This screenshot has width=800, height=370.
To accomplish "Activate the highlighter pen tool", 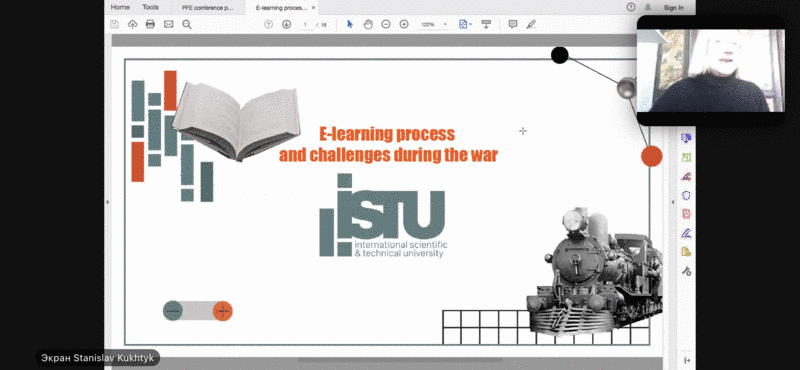I will coord(531,24).
